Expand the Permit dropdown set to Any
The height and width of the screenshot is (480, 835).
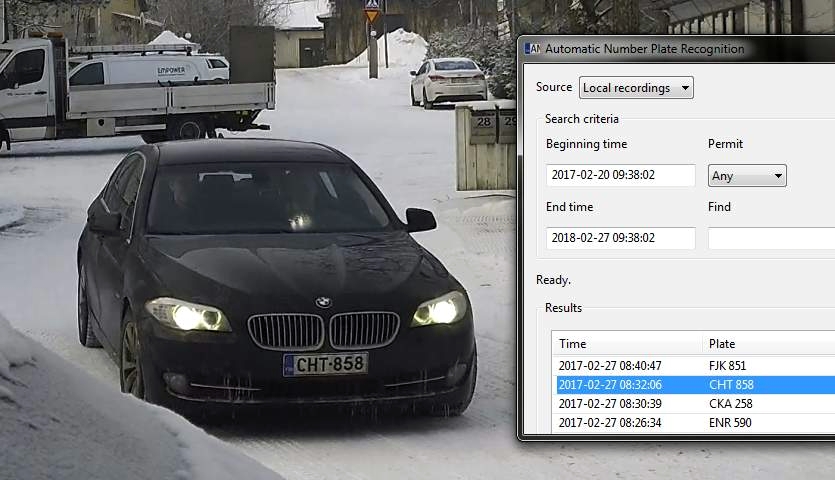click(747, 176)
